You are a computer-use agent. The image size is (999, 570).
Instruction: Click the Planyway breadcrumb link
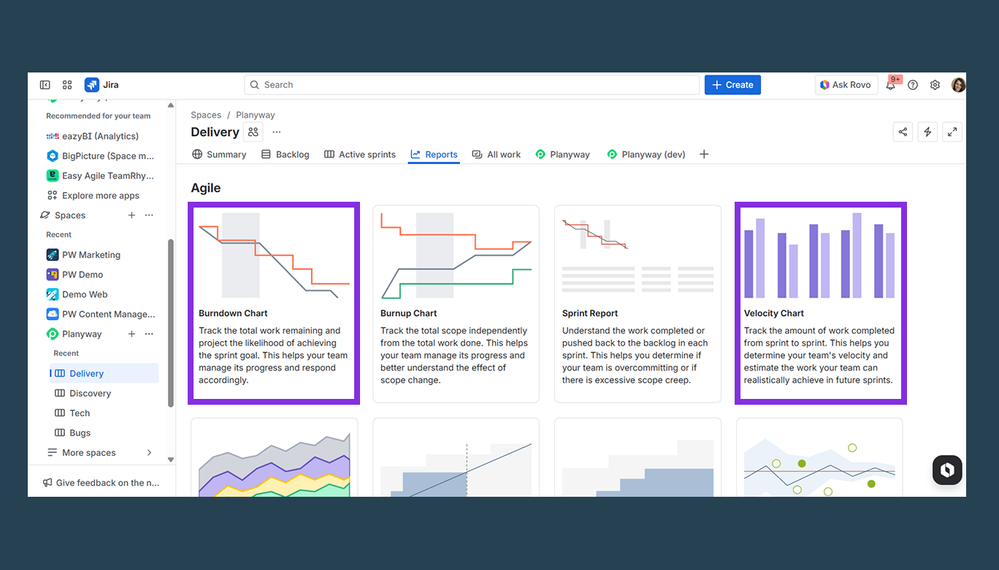click(x=255, y=115)
